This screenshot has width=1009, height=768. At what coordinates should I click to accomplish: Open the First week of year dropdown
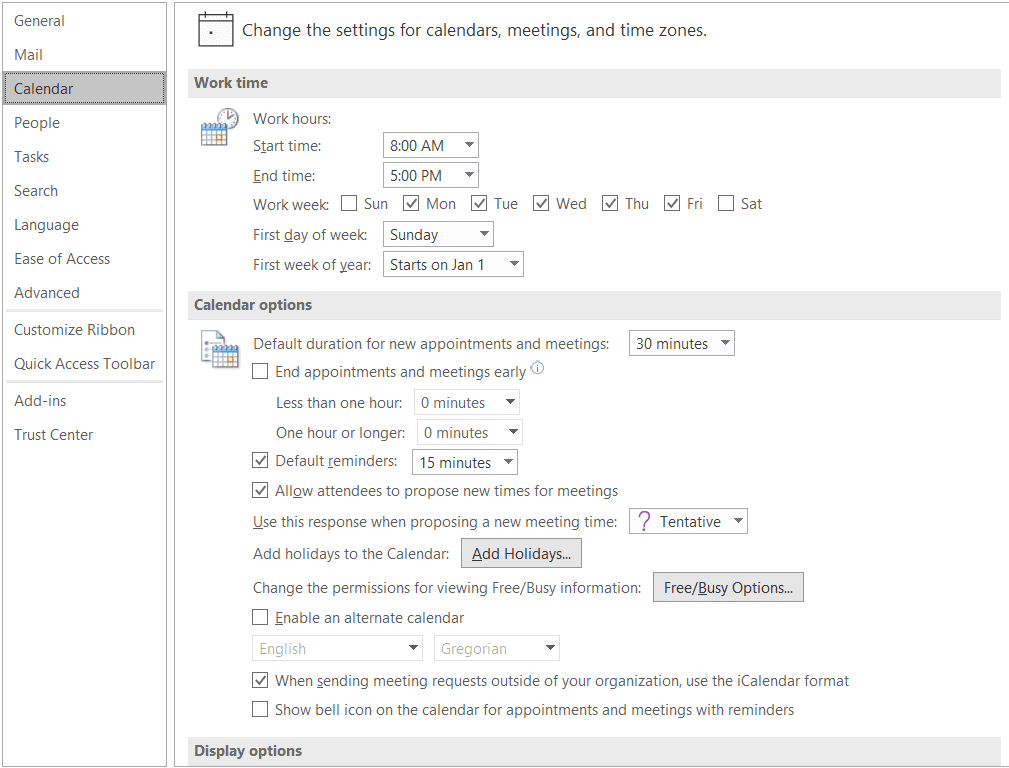453,264
